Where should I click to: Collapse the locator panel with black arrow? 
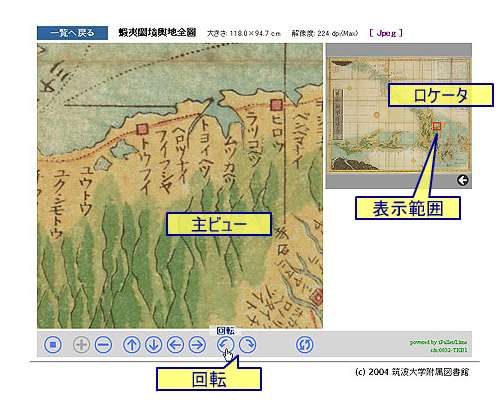pyautogui.click(x=463, y=180)
